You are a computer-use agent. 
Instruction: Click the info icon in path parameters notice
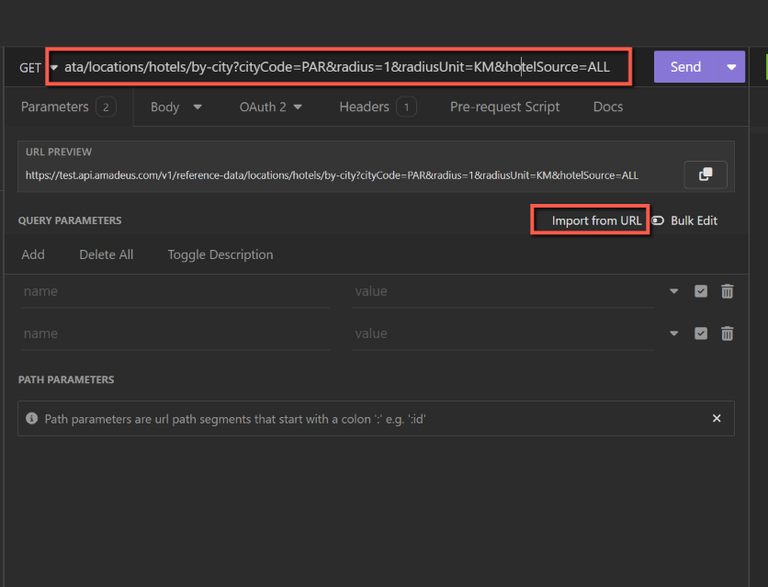(32, 419)
